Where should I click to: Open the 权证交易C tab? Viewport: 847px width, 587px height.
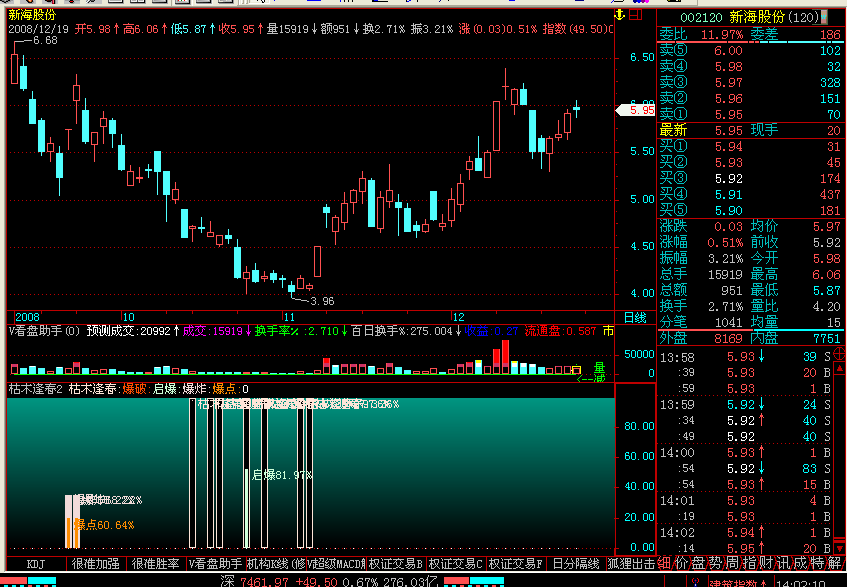point(456,564)
